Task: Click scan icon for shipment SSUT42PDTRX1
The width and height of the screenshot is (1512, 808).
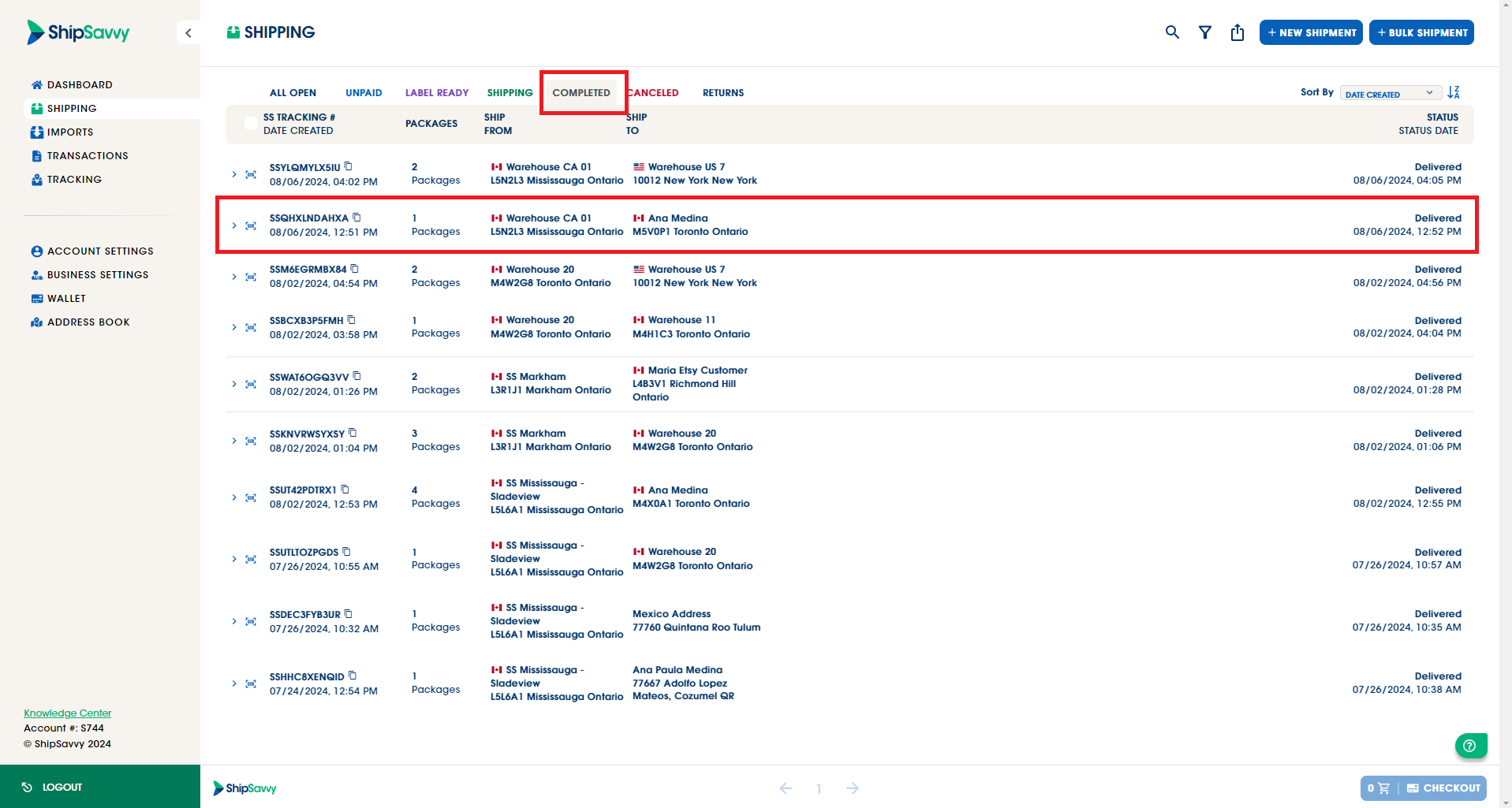Action: (x=251, y=497)
